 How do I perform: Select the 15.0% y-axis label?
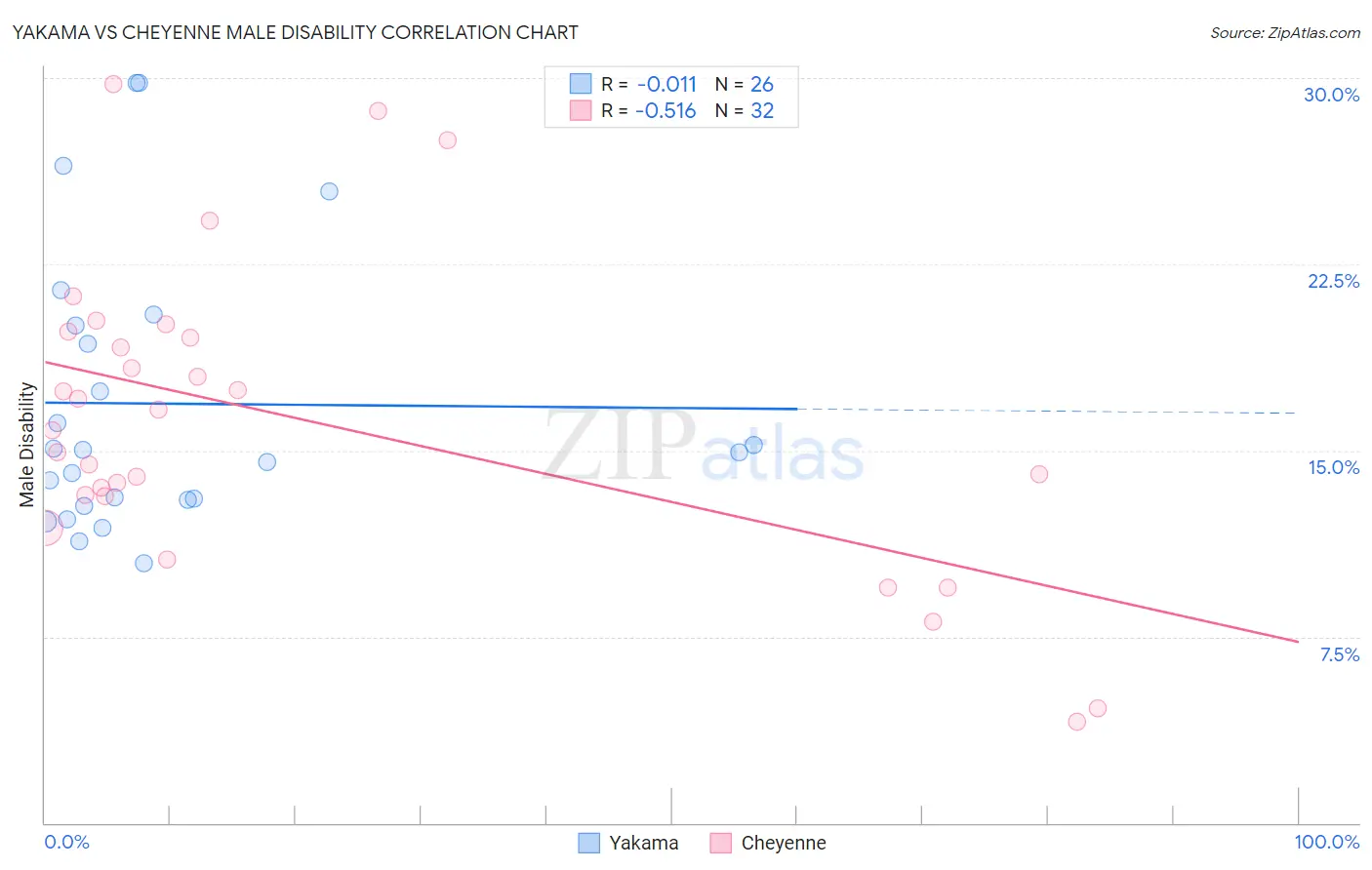(x=1333, y=467)
